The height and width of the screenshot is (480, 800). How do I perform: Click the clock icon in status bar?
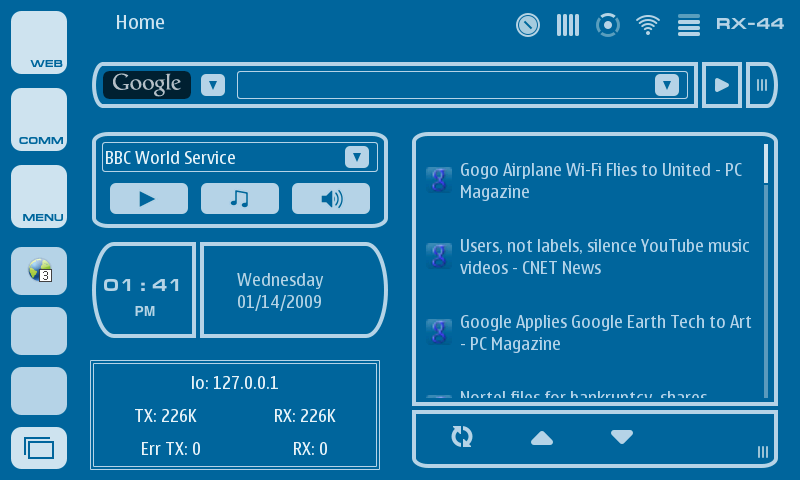point(528,25)
